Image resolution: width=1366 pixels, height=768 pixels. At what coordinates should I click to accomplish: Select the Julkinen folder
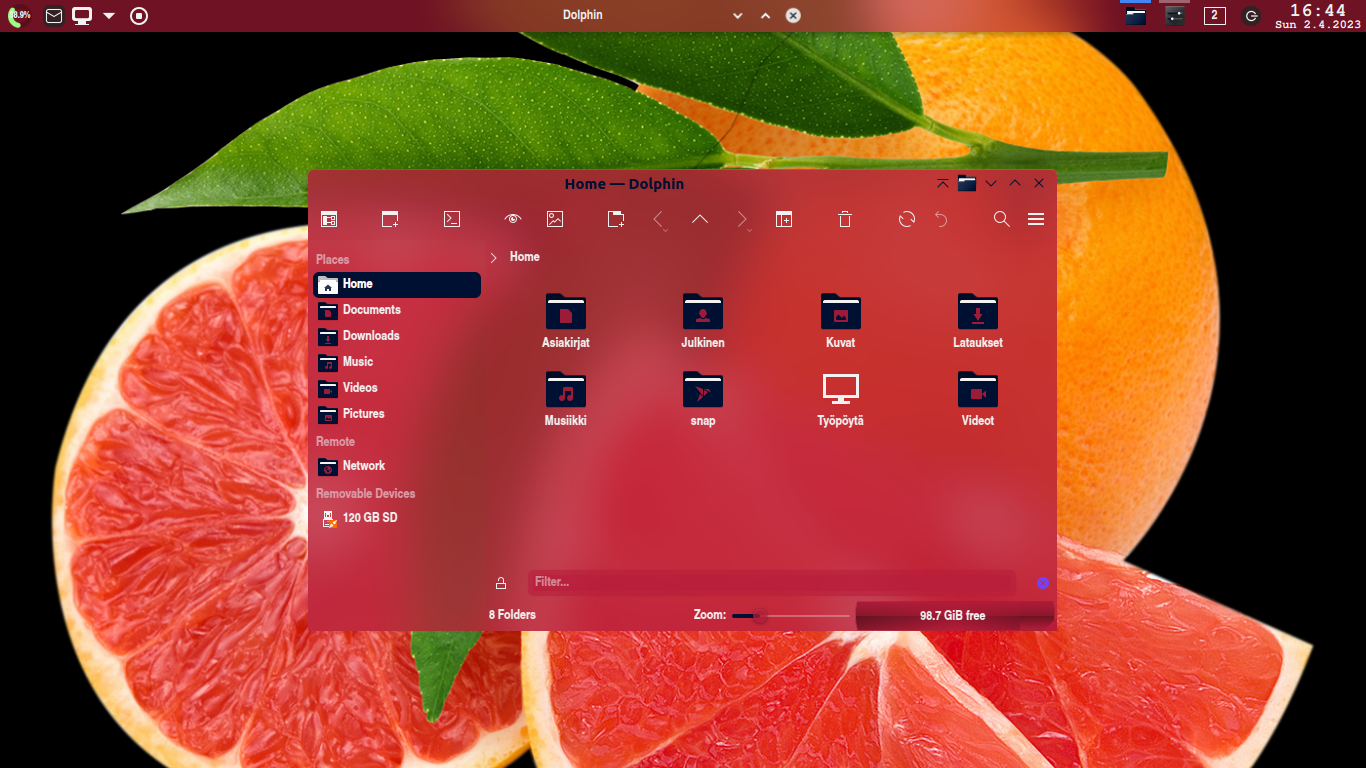[x=703, y=321]
